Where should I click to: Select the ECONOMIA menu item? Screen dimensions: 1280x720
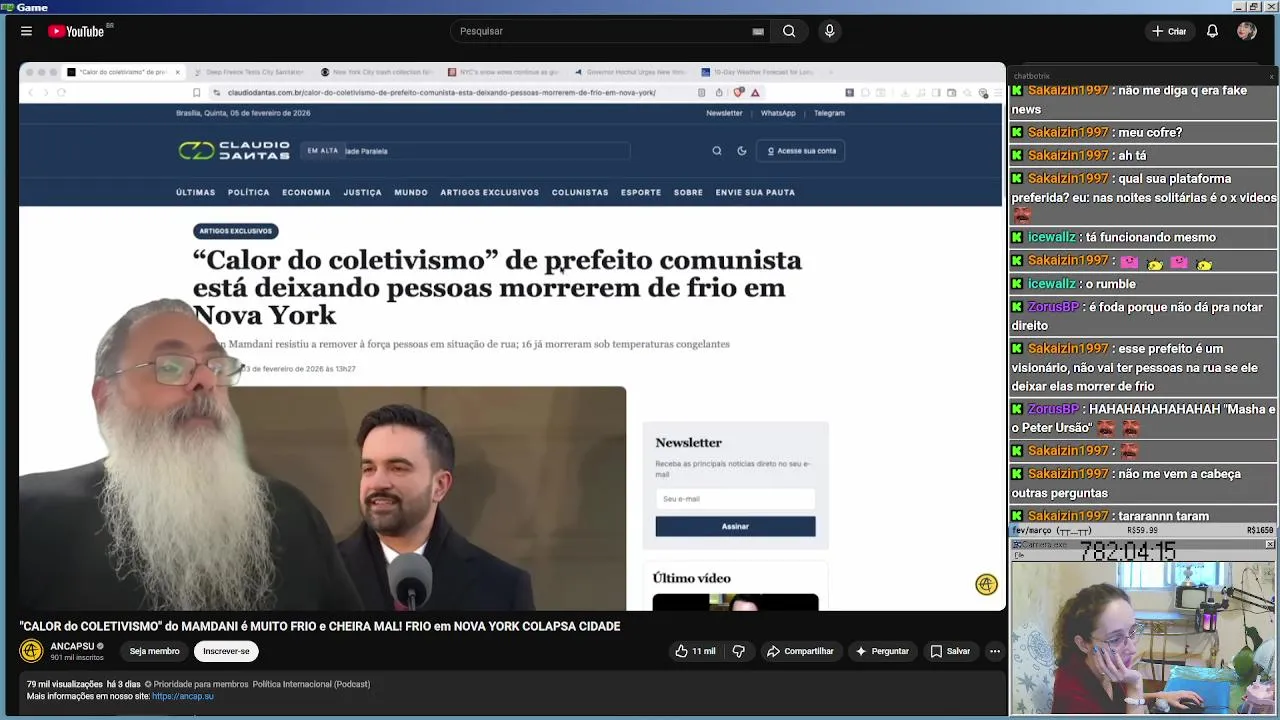[x=306, y=192]
